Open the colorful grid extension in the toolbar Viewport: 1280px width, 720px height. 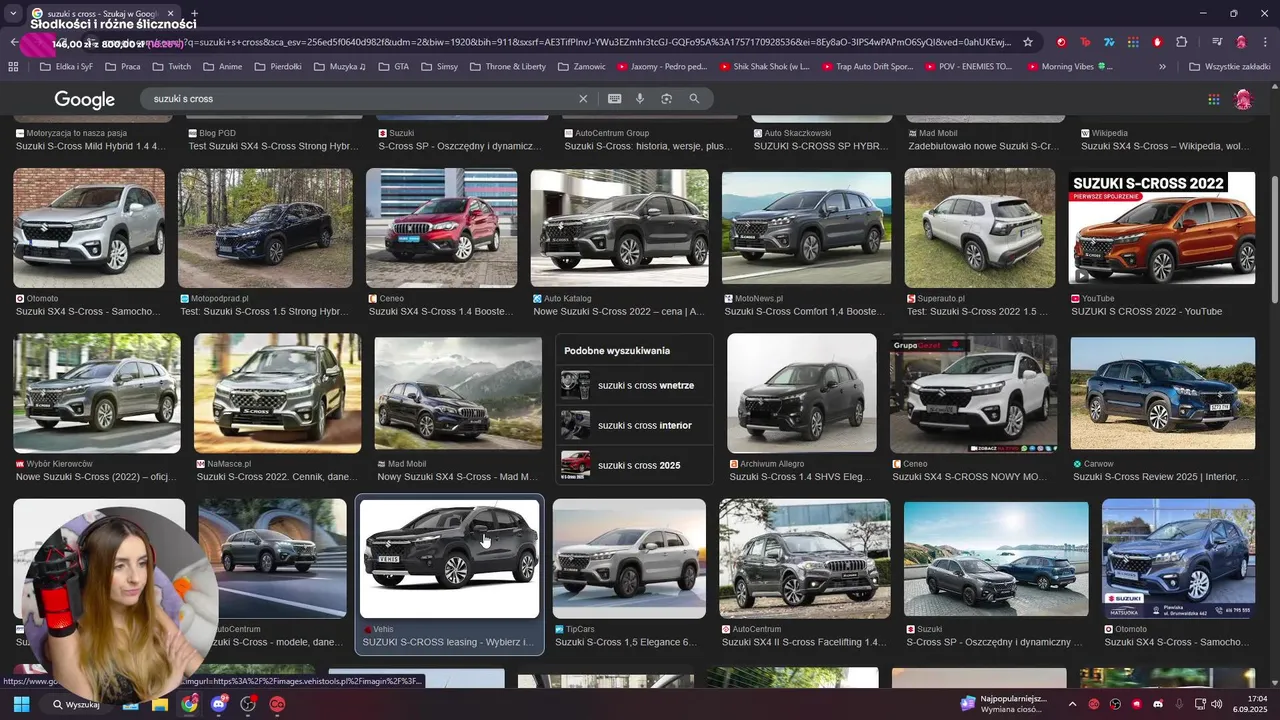point(1133,42)
